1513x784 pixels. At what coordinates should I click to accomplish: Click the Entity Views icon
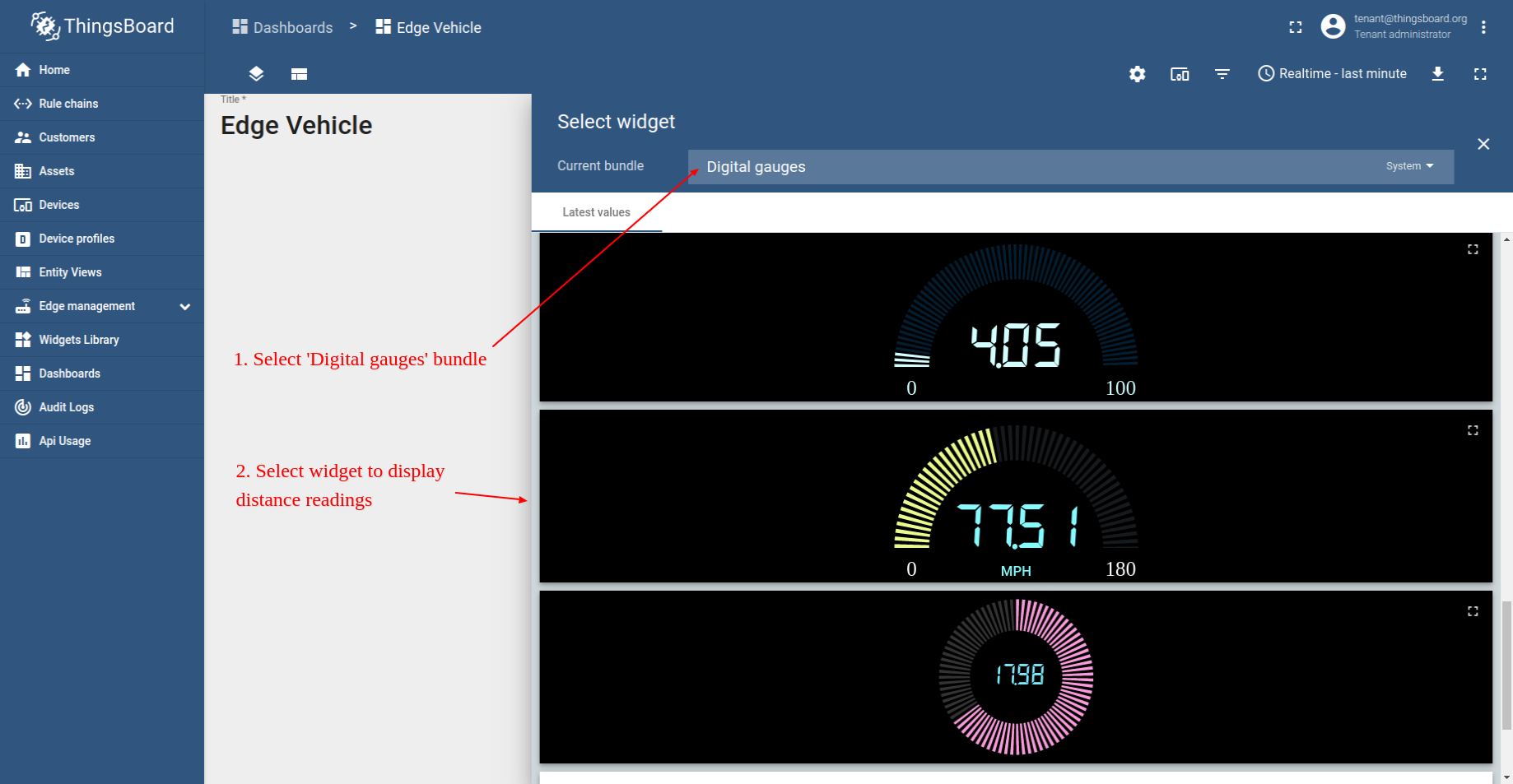23,272
